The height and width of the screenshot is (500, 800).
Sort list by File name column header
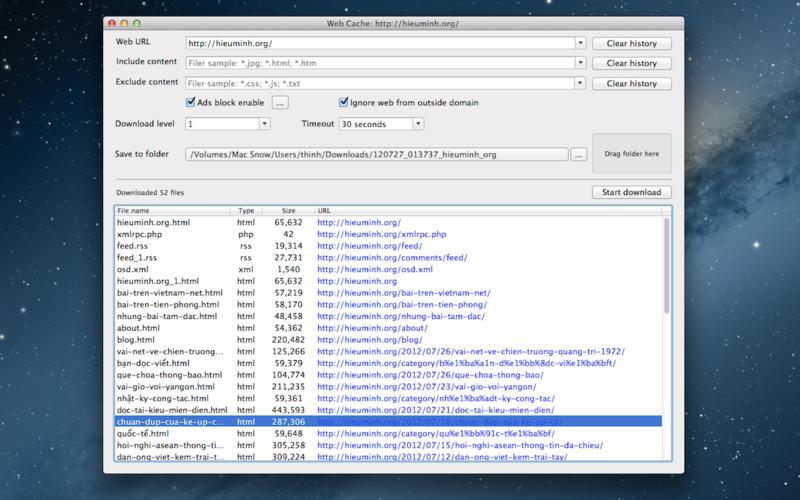pyautogui.click(x=172, y=211)
